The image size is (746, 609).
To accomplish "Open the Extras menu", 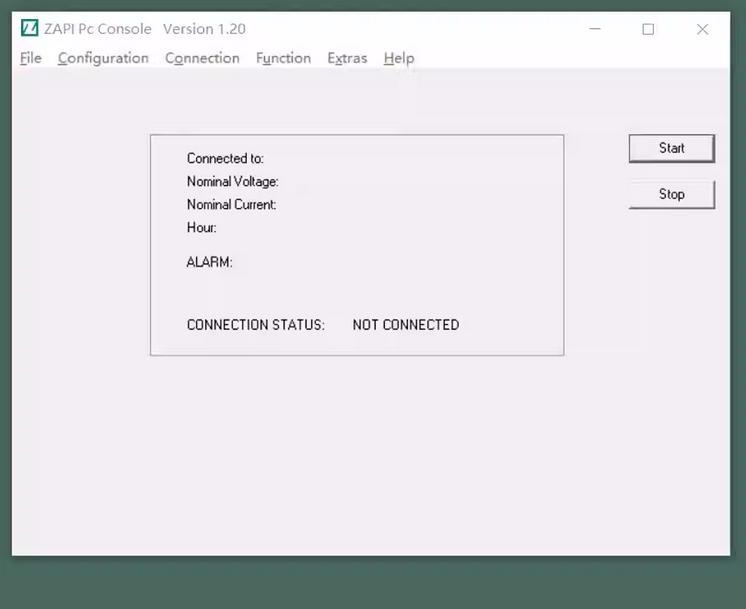I will click(347, 58).
